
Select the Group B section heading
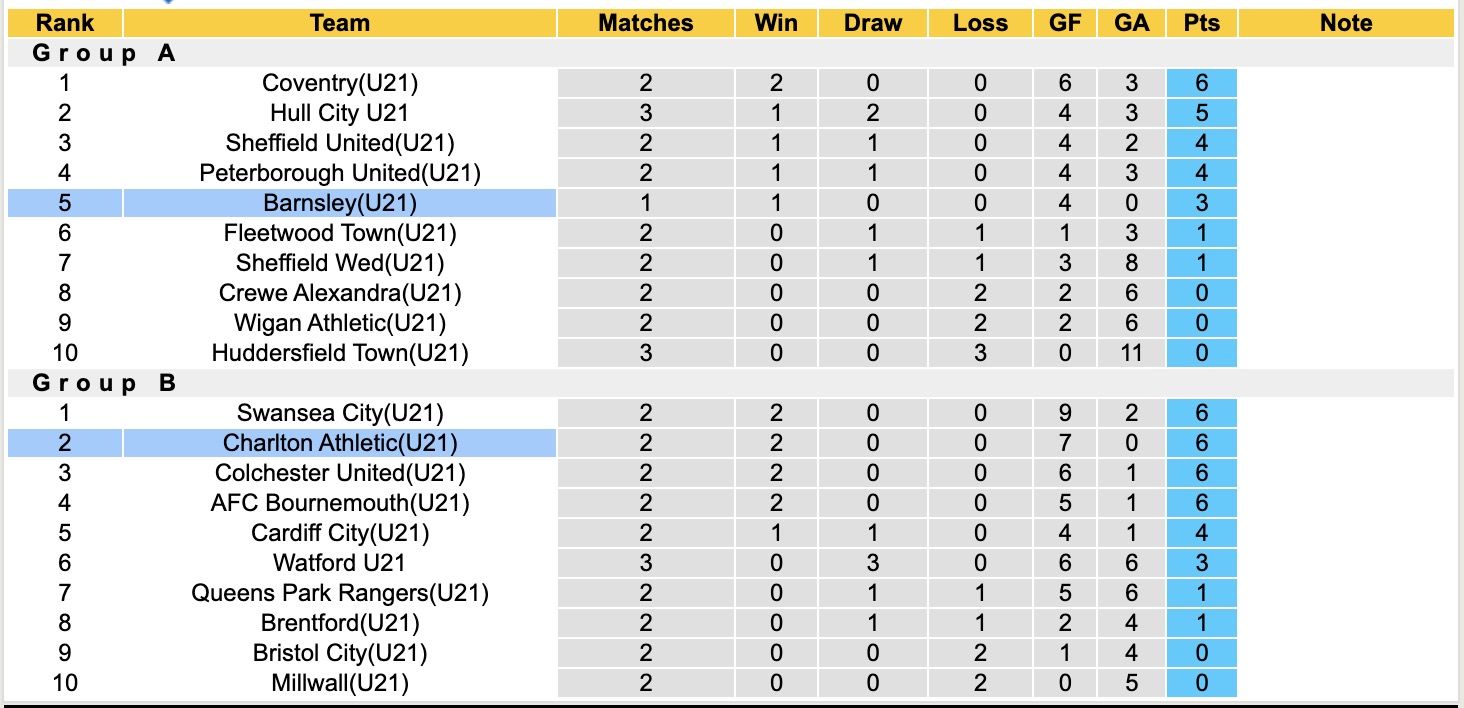tap(104, 383)
